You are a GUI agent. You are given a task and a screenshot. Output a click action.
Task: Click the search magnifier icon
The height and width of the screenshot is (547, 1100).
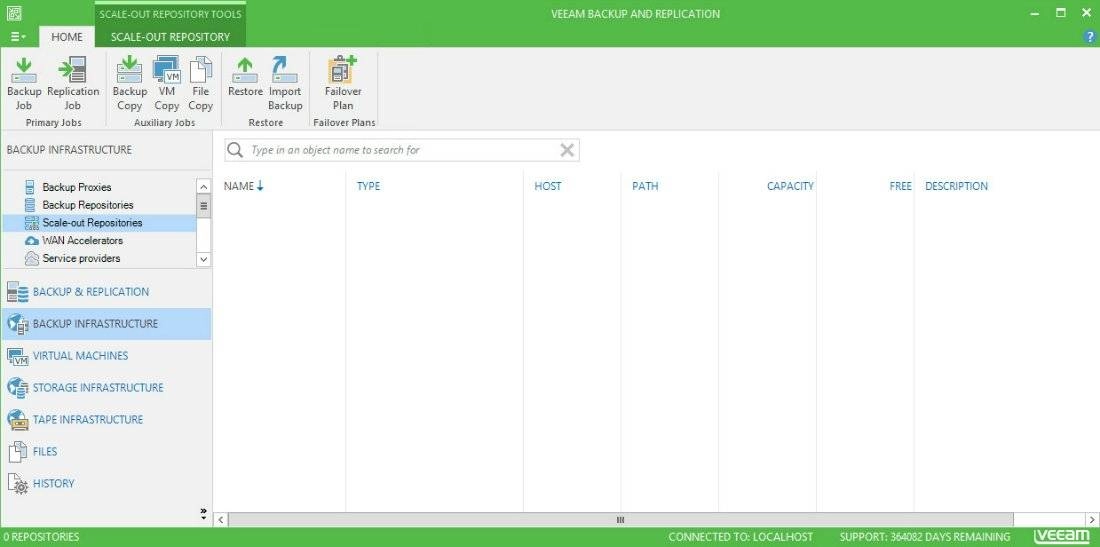pyautogui.click(x=236, y=149)
